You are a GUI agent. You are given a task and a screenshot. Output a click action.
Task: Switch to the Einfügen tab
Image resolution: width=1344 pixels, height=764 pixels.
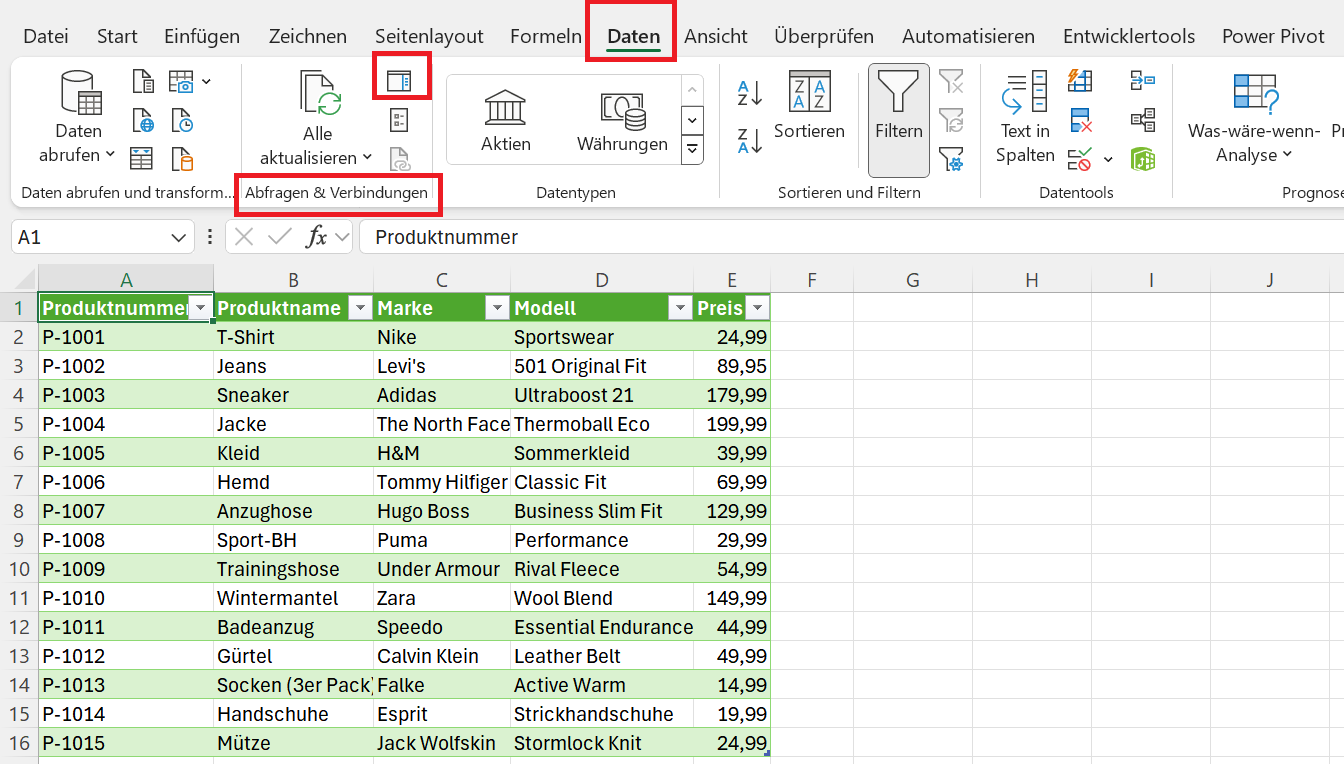(x=202, y=36)
